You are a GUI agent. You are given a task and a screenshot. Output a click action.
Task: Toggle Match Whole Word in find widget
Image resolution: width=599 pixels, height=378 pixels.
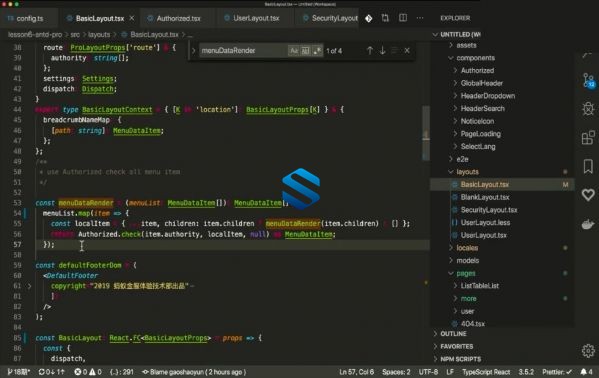pos(305,50)
